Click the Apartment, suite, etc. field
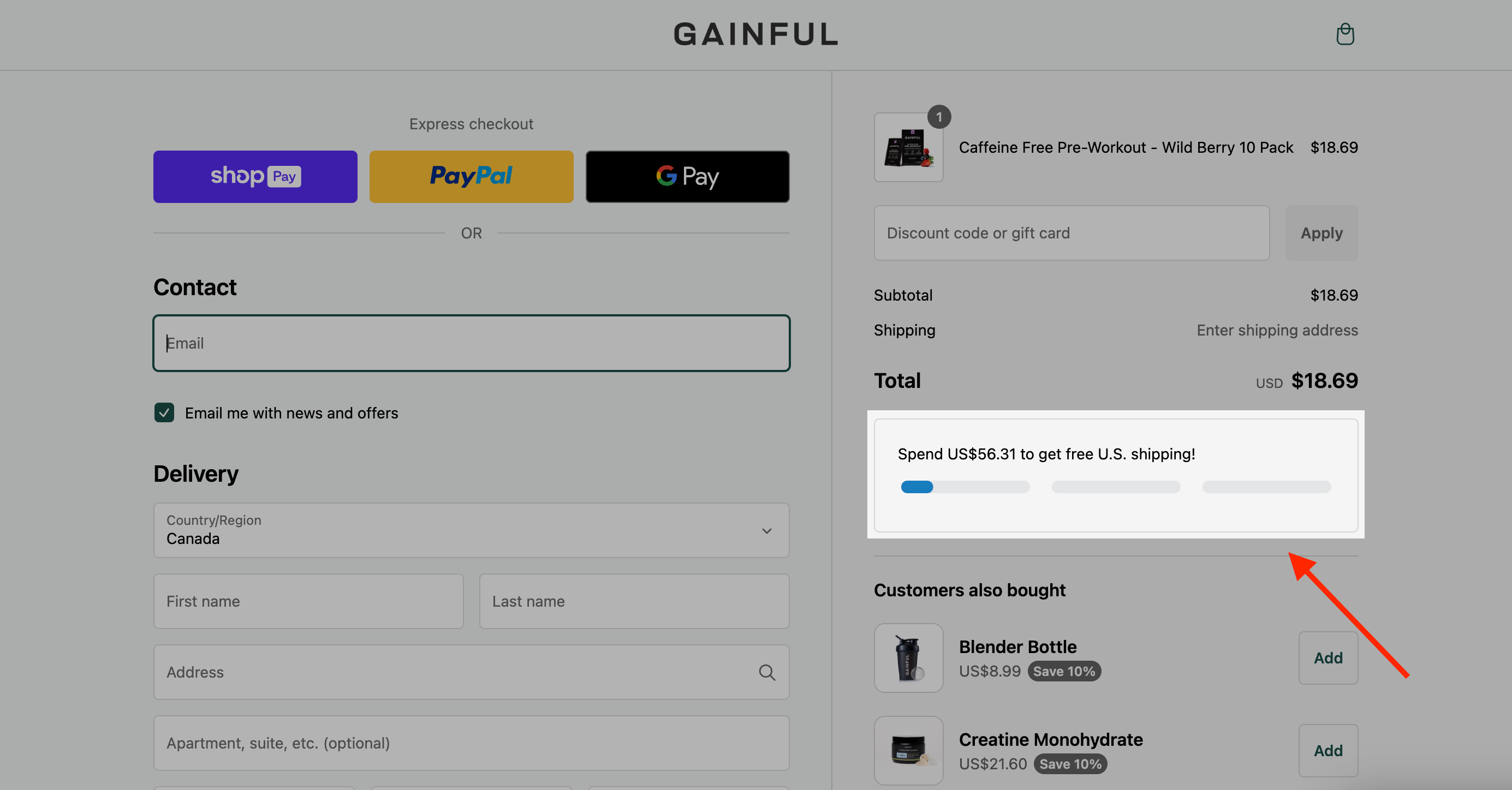 point(471,743)
